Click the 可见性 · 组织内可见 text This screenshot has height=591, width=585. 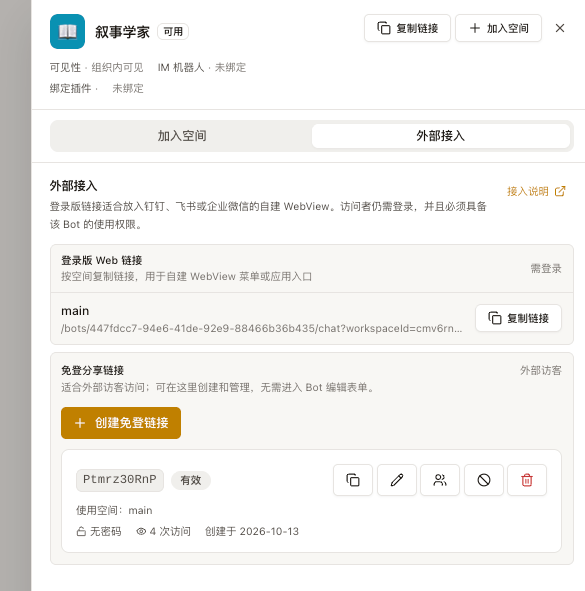point(96,67)
